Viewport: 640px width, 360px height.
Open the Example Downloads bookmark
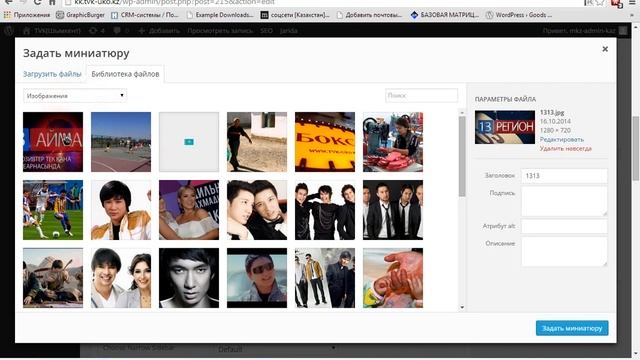(220, 15)
